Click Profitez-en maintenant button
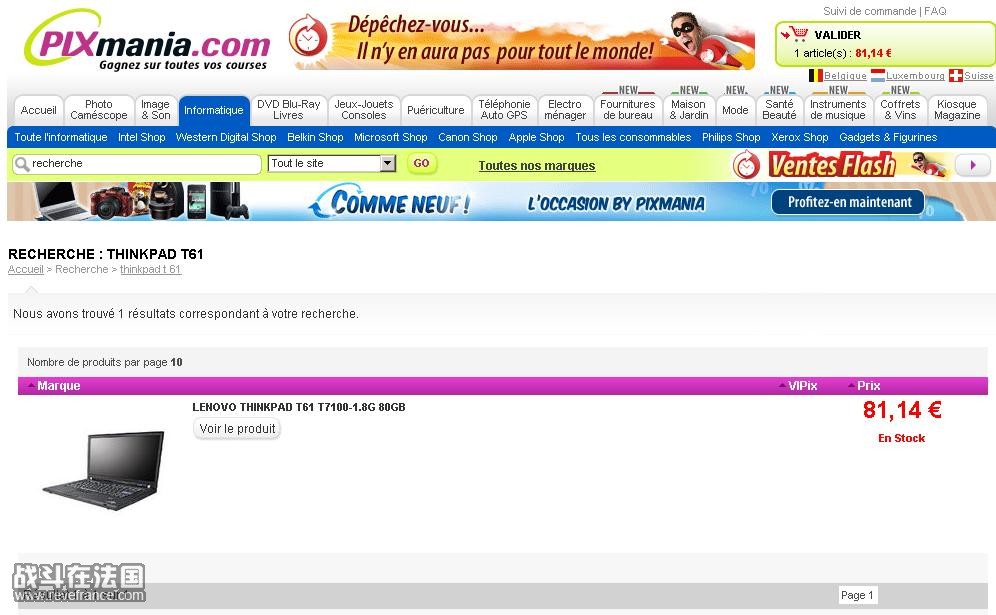The image size is (996, 615). [849, 202]
